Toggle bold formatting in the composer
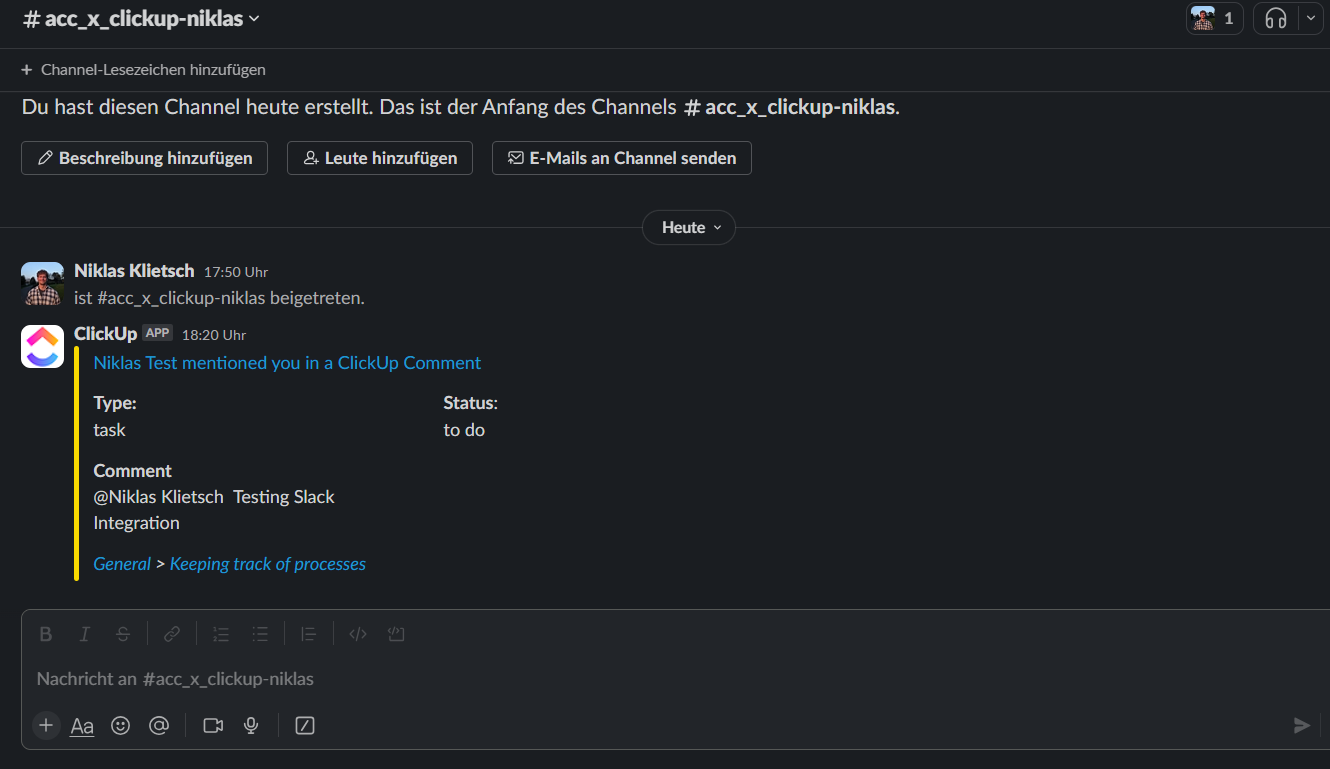 [46, 634]
